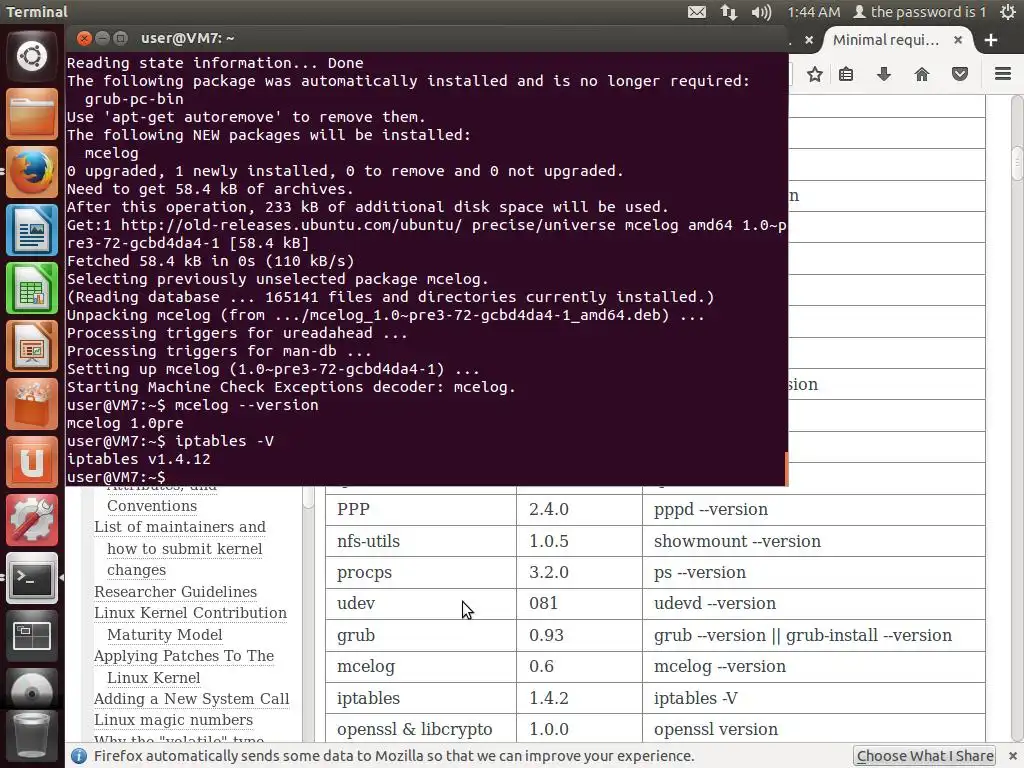Click the terminal window title 'user@VM7: ~'
Viewport: 1024px width, 768px height.
(x=187, y=38)
